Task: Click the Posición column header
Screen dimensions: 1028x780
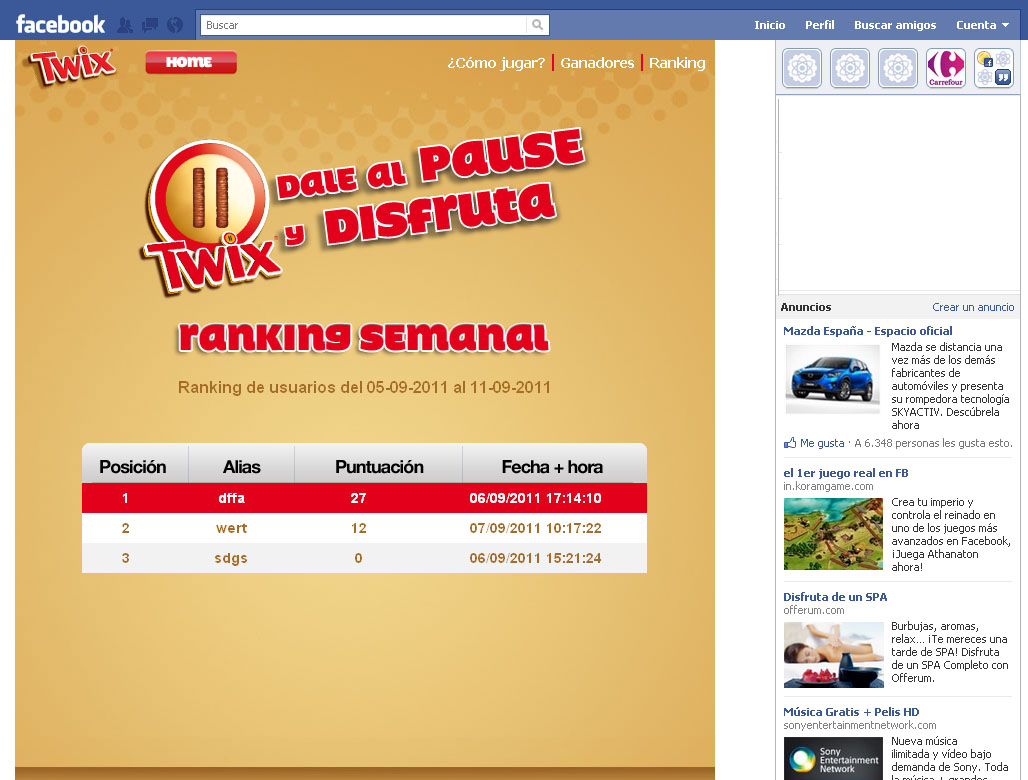Action: 133,467
